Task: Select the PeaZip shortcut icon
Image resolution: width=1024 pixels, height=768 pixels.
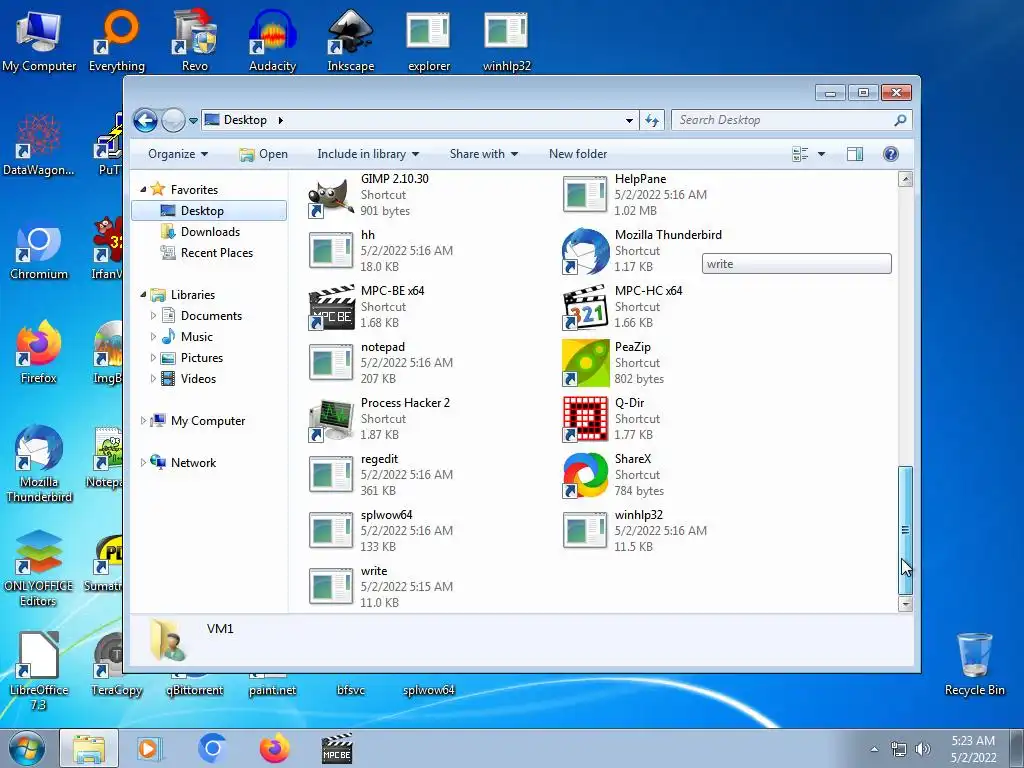Action: (585, 363)
